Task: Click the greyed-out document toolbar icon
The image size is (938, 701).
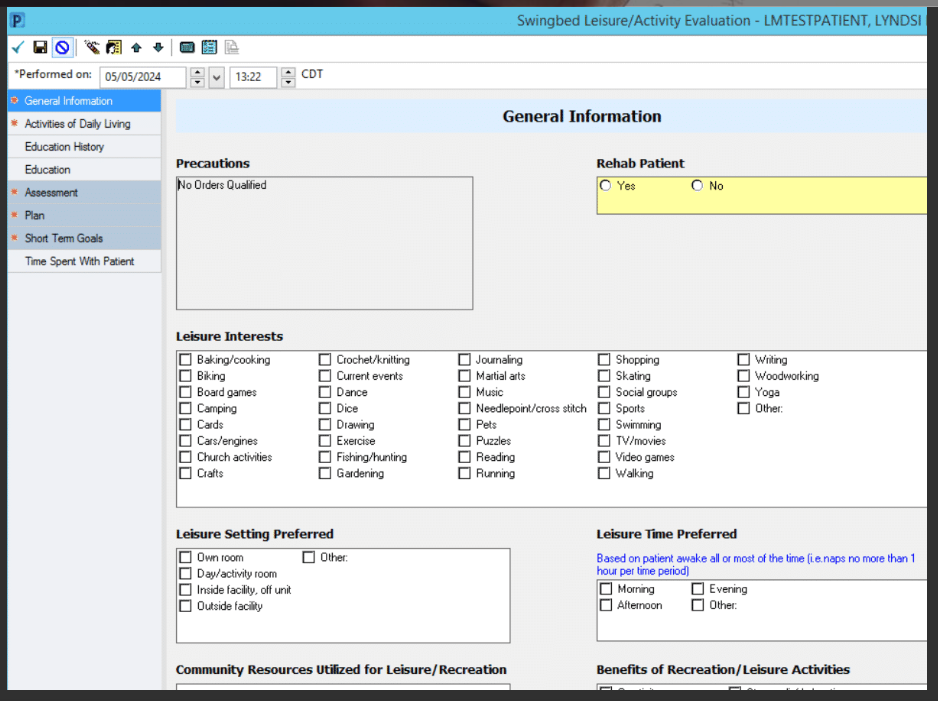Action: click(x=232, y=47)
